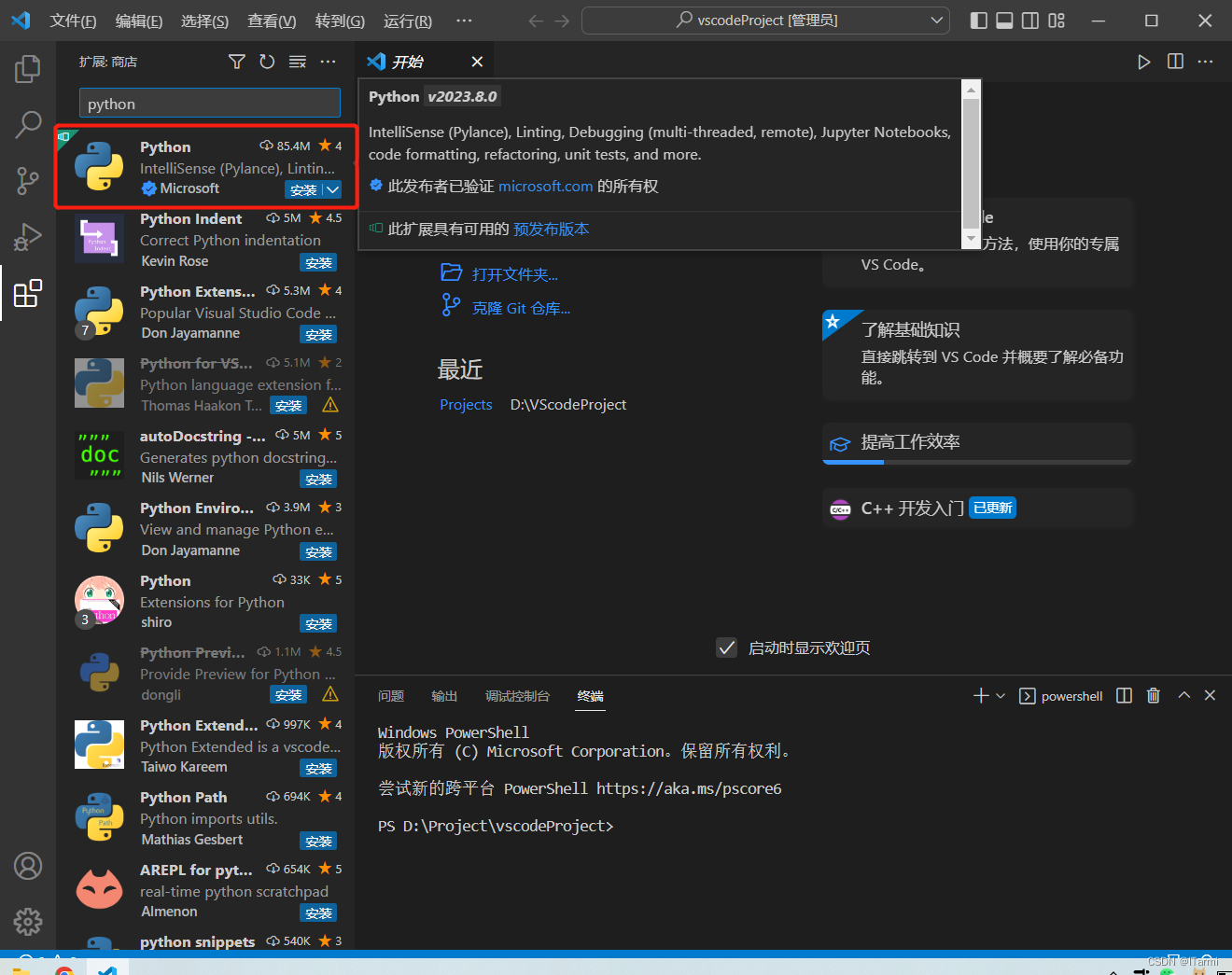Install the Python Path extension
Viewport: 1232px width, 975px height.
(x=318, y=842)
